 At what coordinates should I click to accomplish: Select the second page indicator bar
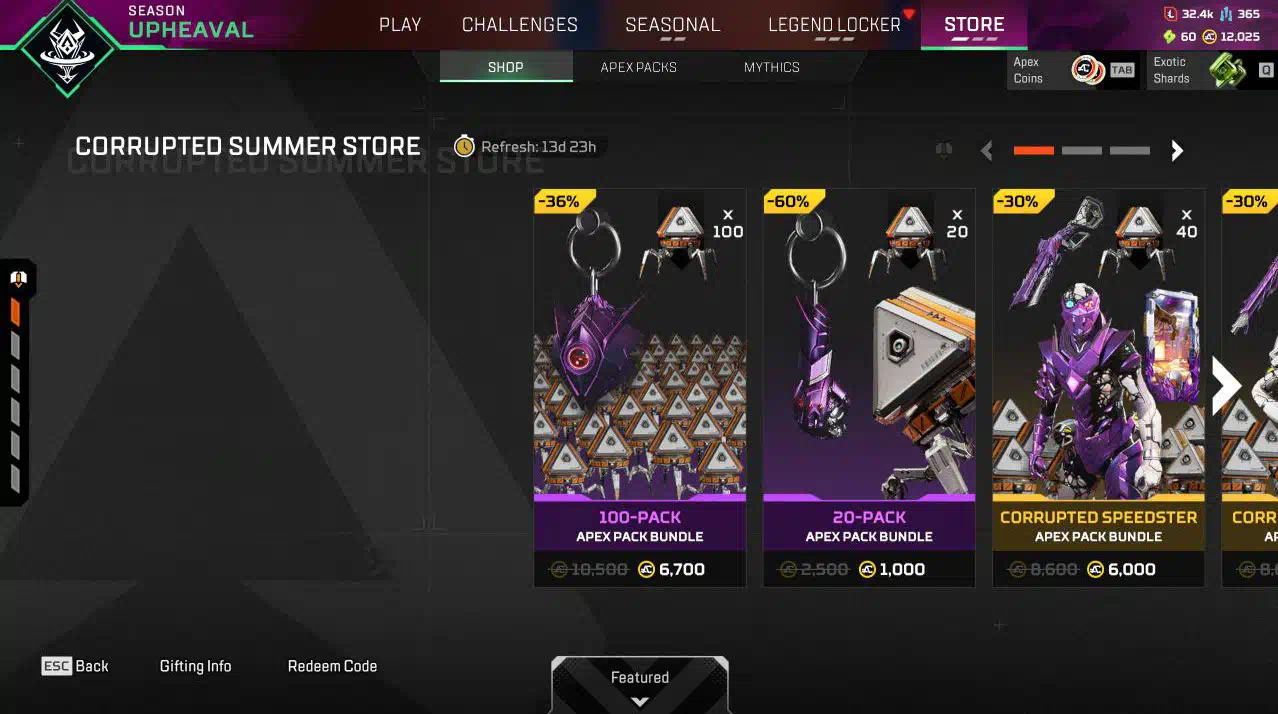tap(1082, 151)
